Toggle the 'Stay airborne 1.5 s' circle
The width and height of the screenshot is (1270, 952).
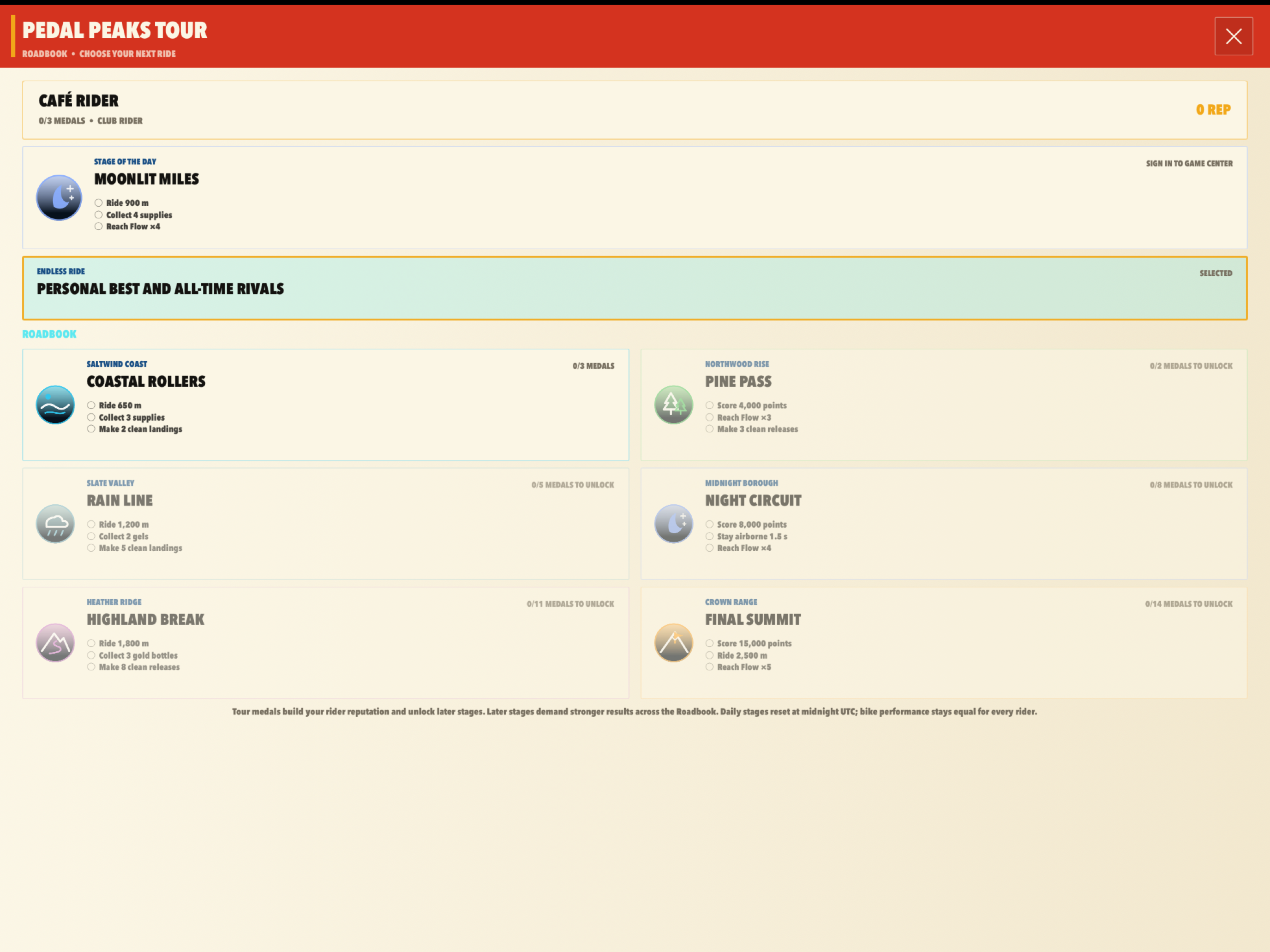(710, 536)
